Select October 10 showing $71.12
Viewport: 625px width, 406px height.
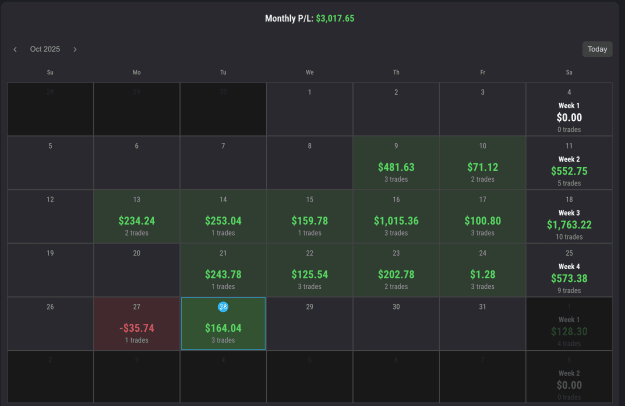482,163
